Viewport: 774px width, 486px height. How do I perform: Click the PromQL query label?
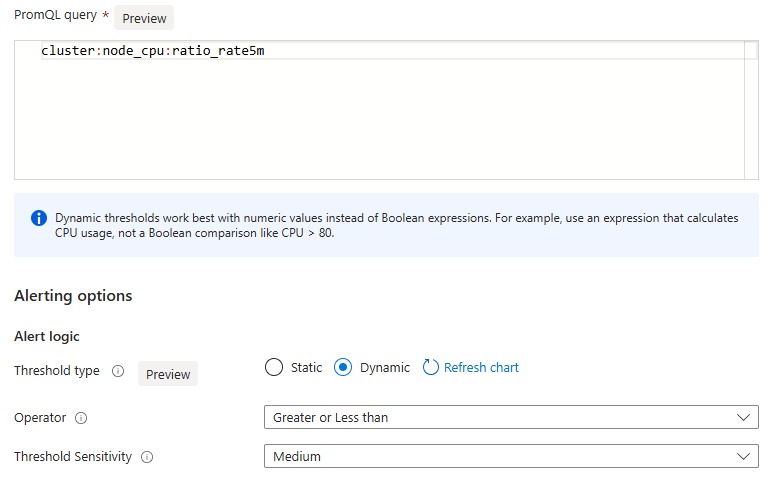(55, 15)
